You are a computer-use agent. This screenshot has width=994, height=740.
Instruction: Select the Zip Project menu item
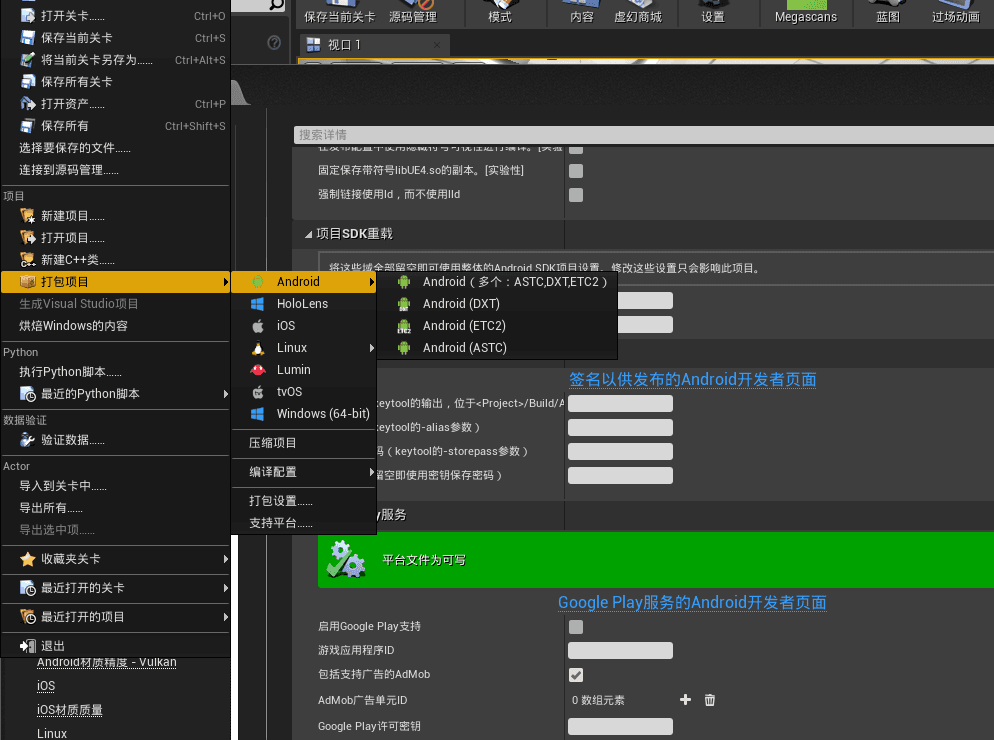point(304,443)
